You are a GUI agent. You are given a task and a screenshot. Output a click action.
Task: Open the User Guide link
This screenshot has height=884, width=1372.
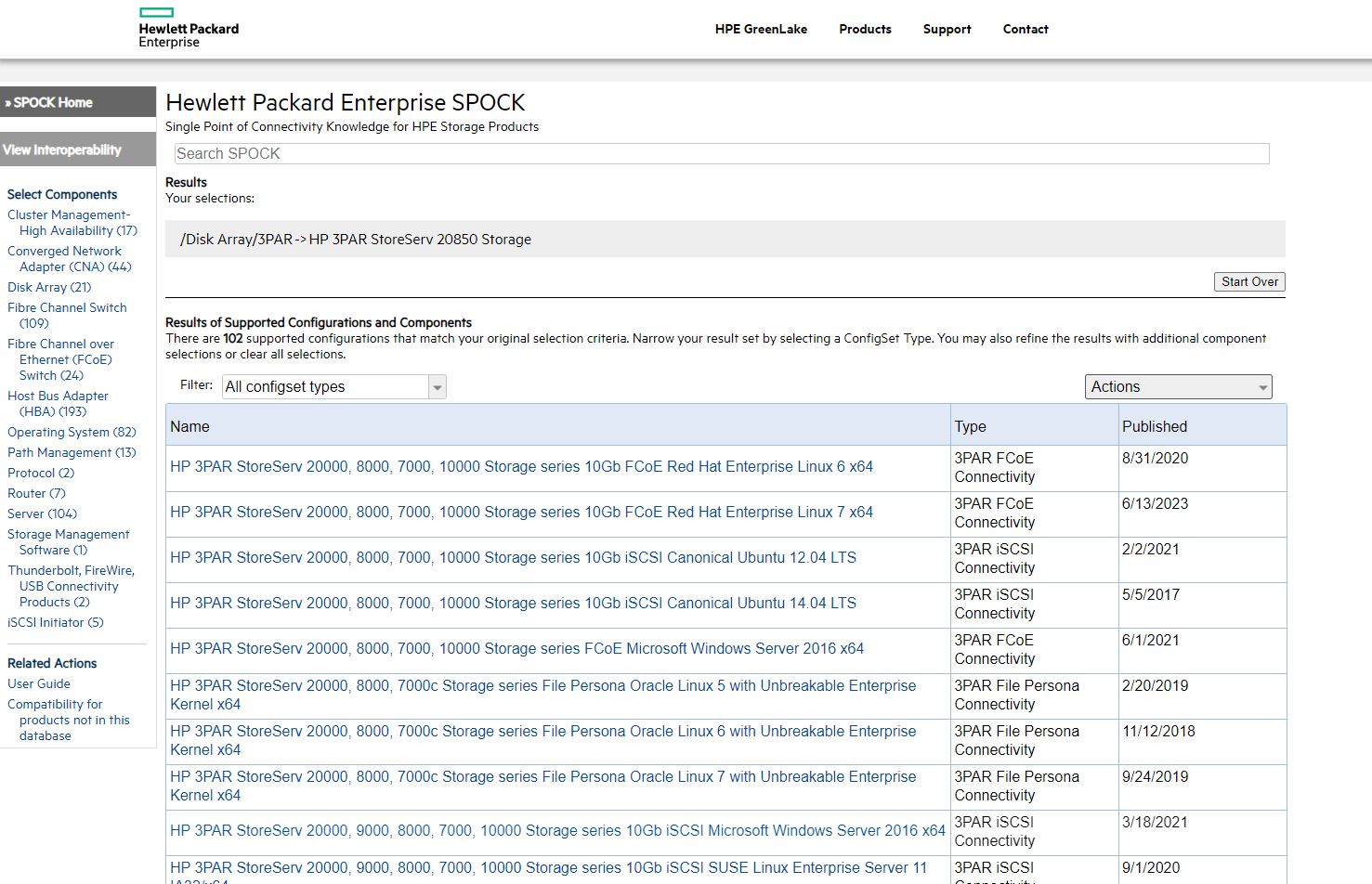[39, 683]
